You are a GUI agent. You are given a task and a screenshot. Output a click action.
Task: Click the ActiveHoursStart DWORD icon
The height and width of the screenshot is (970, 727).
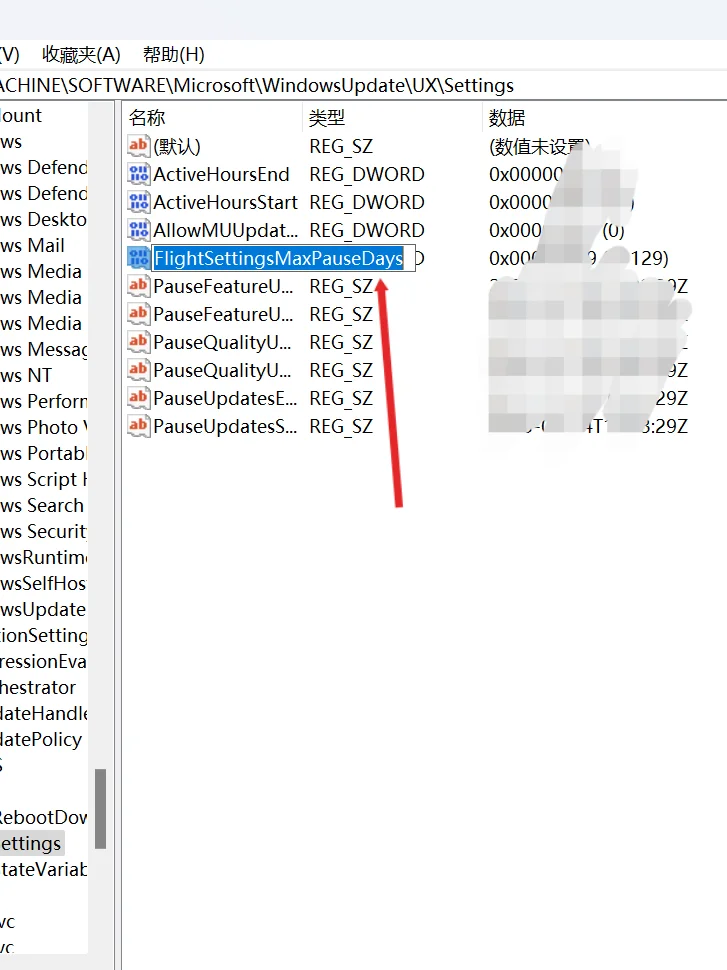(x=139, y=202)
